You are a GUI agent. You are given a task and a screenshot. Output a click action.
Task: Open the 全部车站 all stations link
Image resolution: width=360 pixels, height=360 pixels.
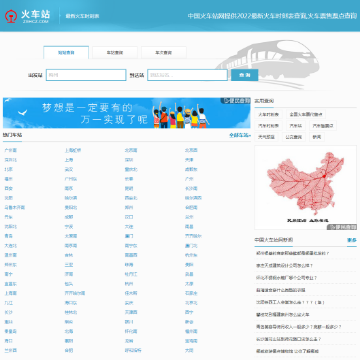240,135
